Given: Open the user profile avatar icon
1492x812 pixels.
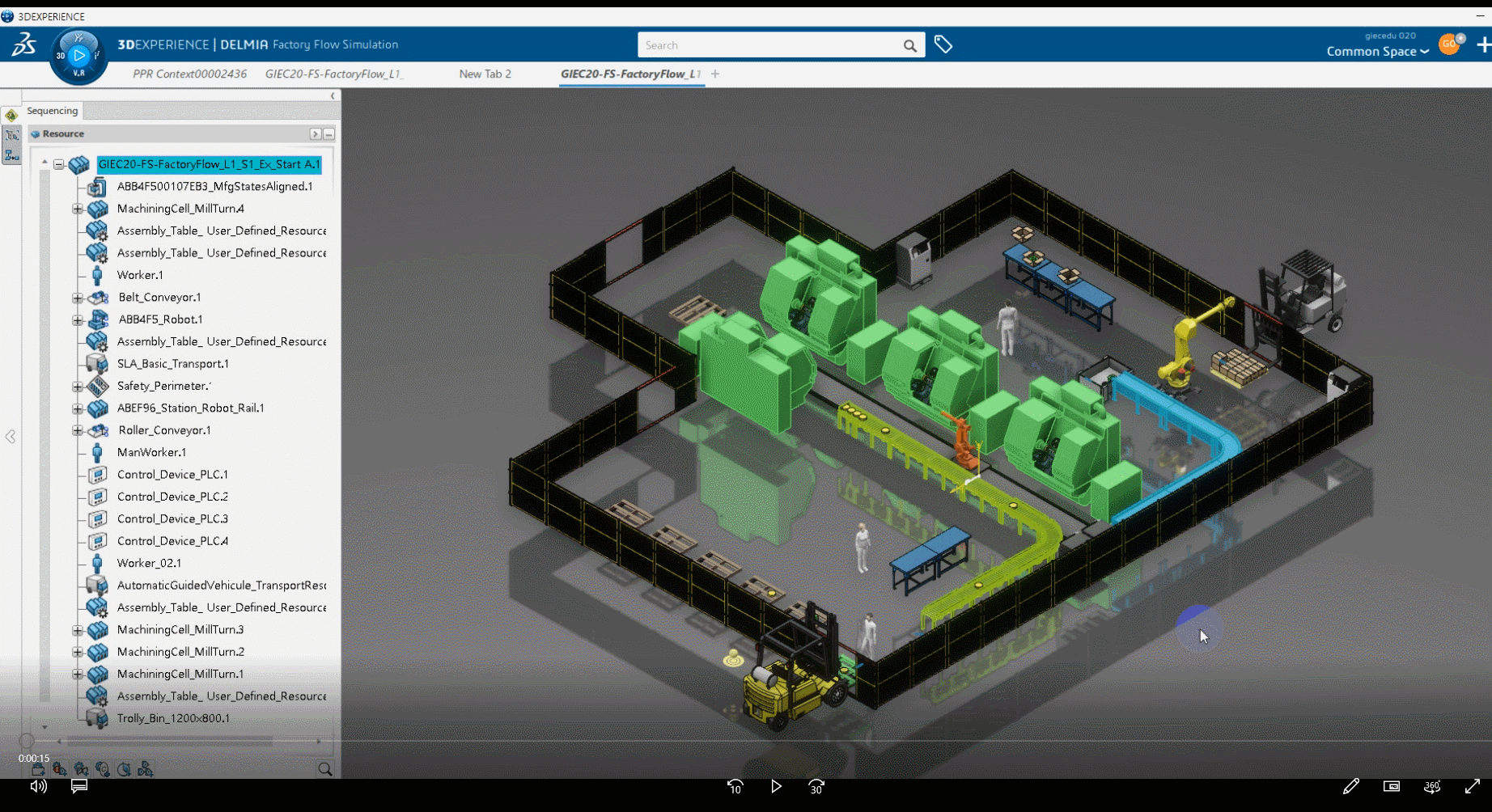Looking at the screenshot, I should [1449, 44].
